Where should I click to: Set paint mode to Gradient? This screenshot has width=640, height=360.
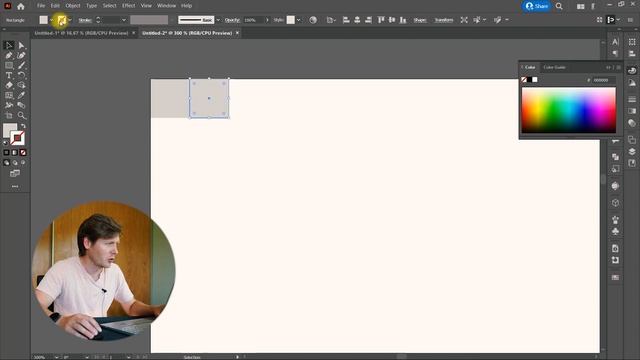tap(15, 152)
